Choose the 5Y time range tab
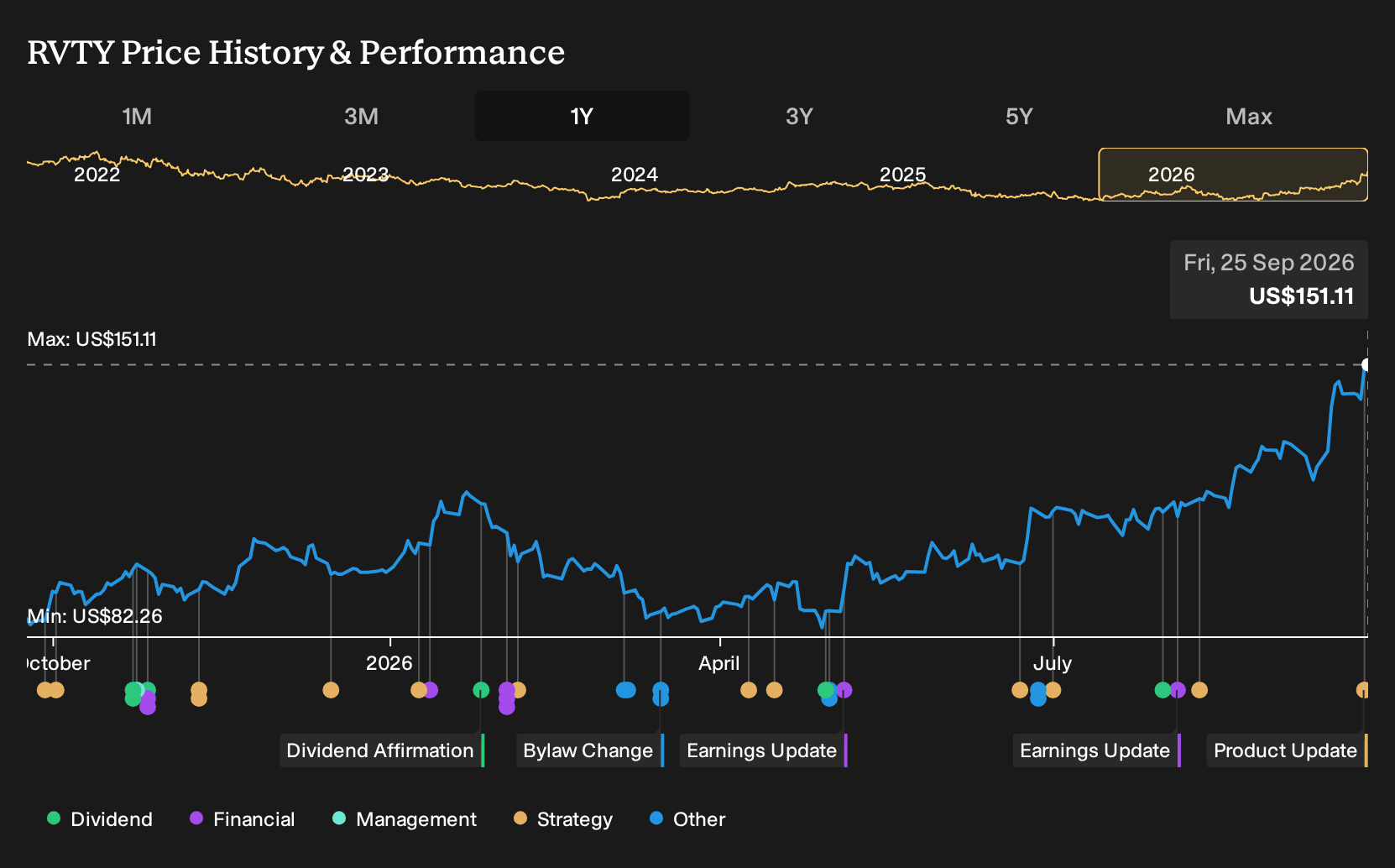Viewport: 1395px width, 868px height. click(1019, 116)
